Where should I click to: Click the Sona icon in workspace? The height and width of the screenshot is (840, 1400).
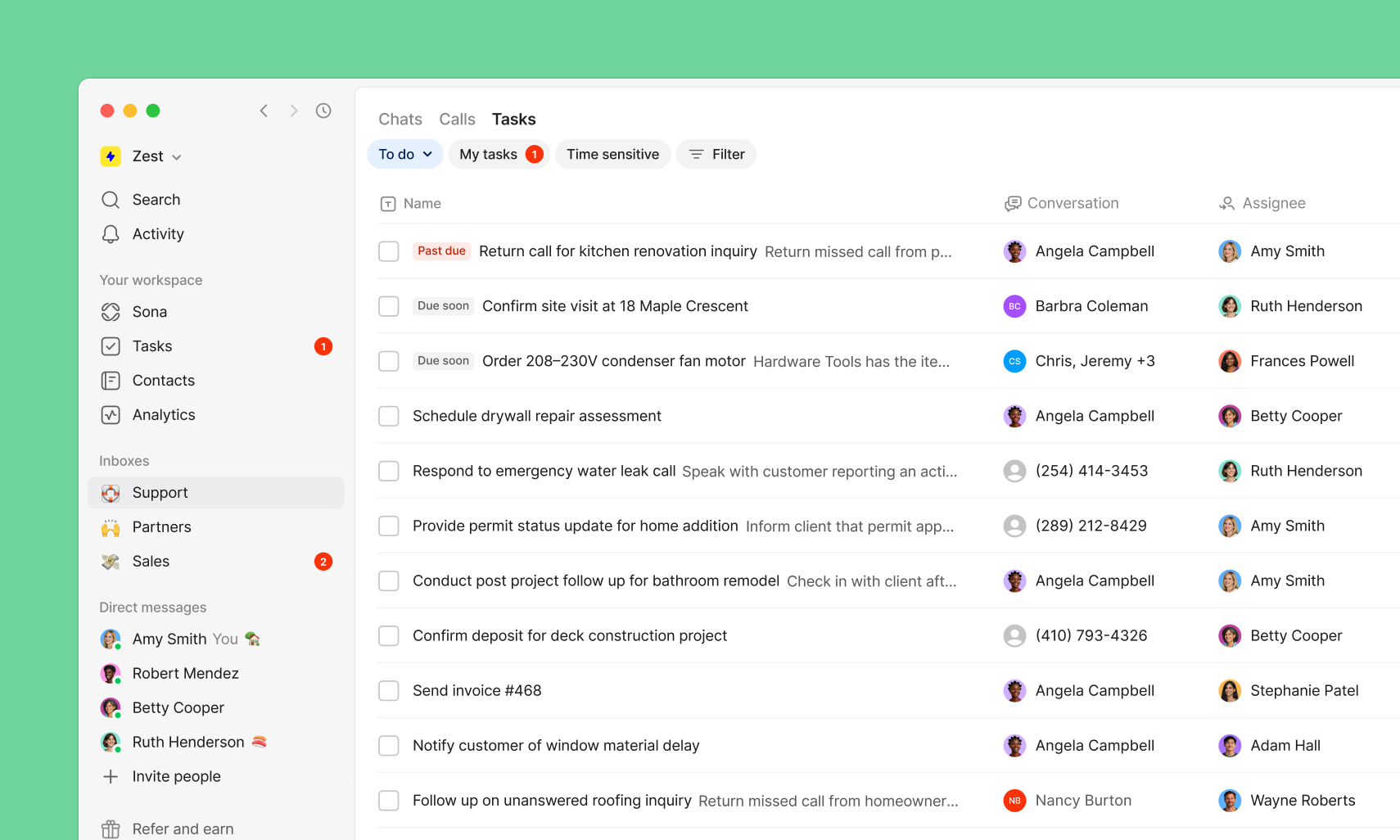click(x=111, y=312)
